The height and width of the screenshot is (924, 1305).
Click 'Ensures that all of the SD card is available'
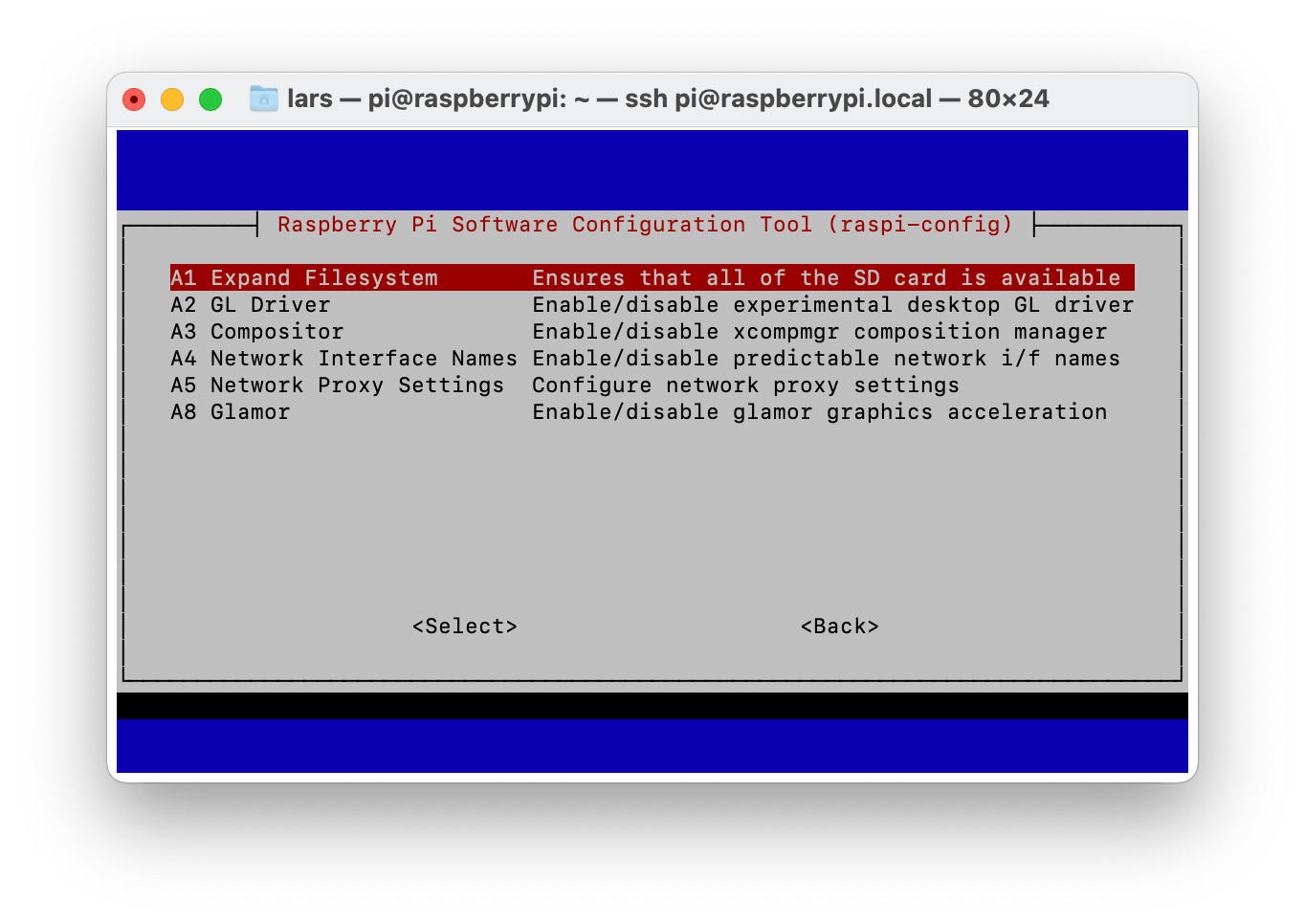(827, 277)
